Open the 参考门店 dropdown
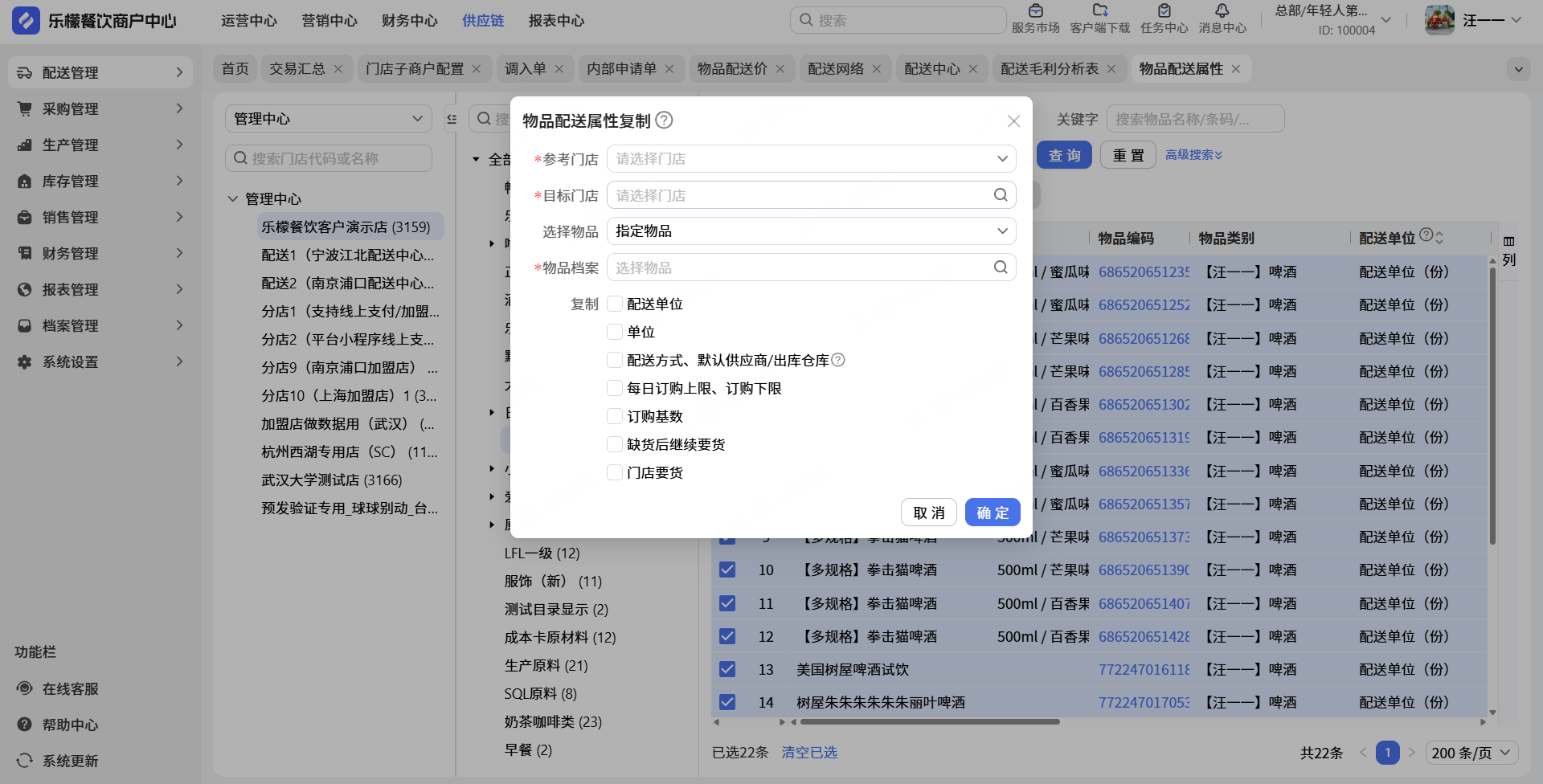Screen dimensions: 1543x784 (x=811, y=159)
